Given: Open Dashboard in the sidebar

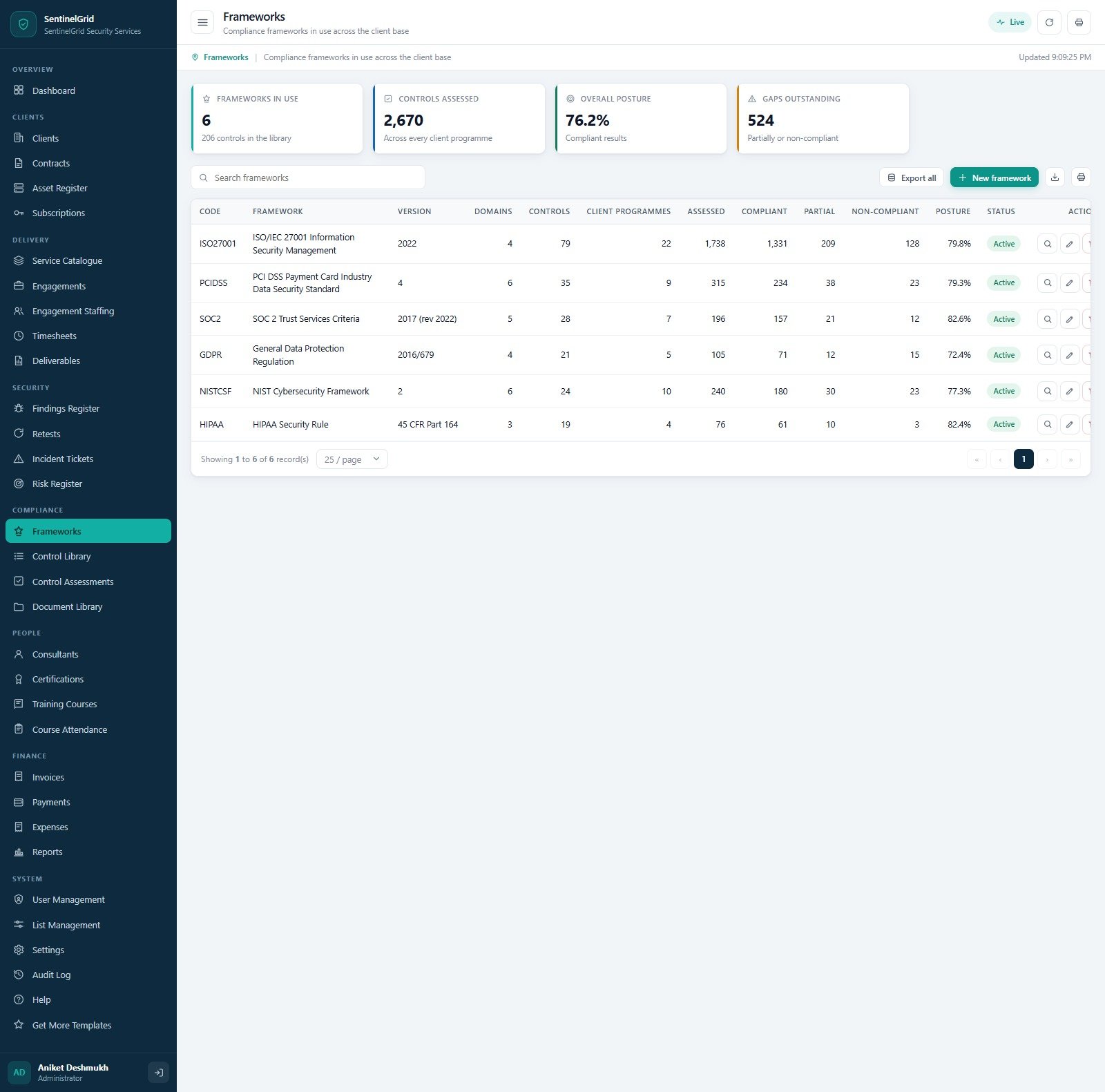Looking at the screenshot, I should click(88, 90).
